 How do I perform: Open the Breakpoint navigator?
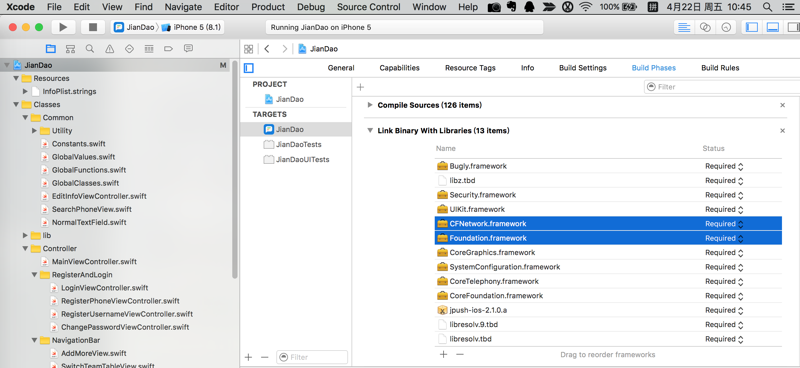168,49
